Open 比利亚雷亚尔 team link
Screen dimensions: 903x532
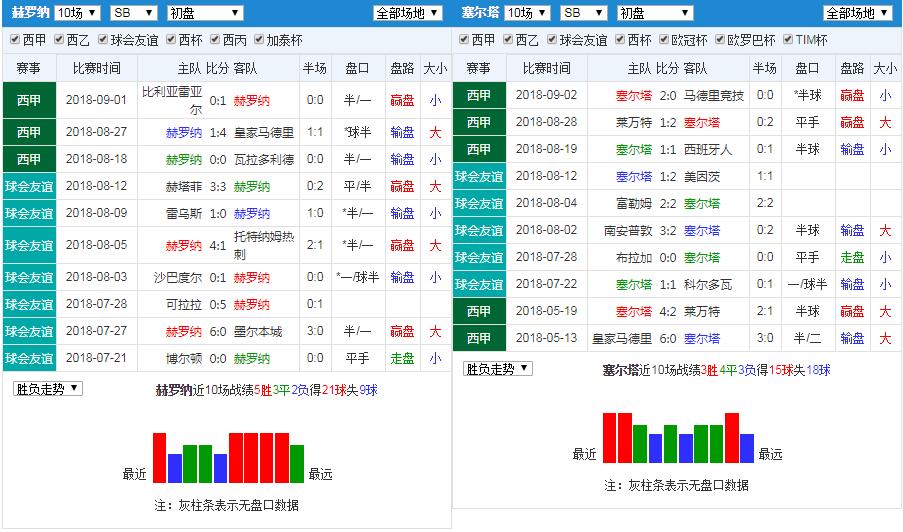[173, 100]
